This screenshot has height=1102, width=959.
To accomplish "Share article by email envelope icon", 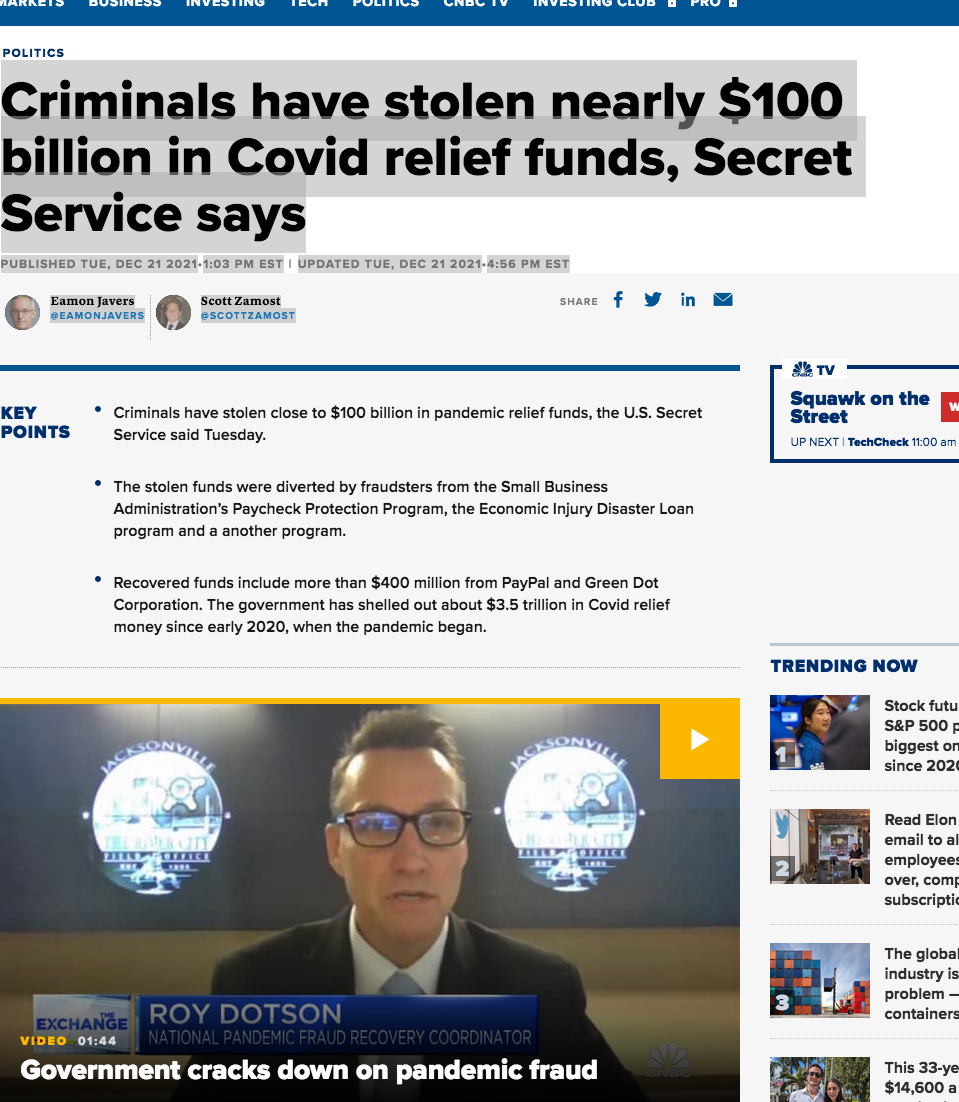I will click(x=723, y=300).
